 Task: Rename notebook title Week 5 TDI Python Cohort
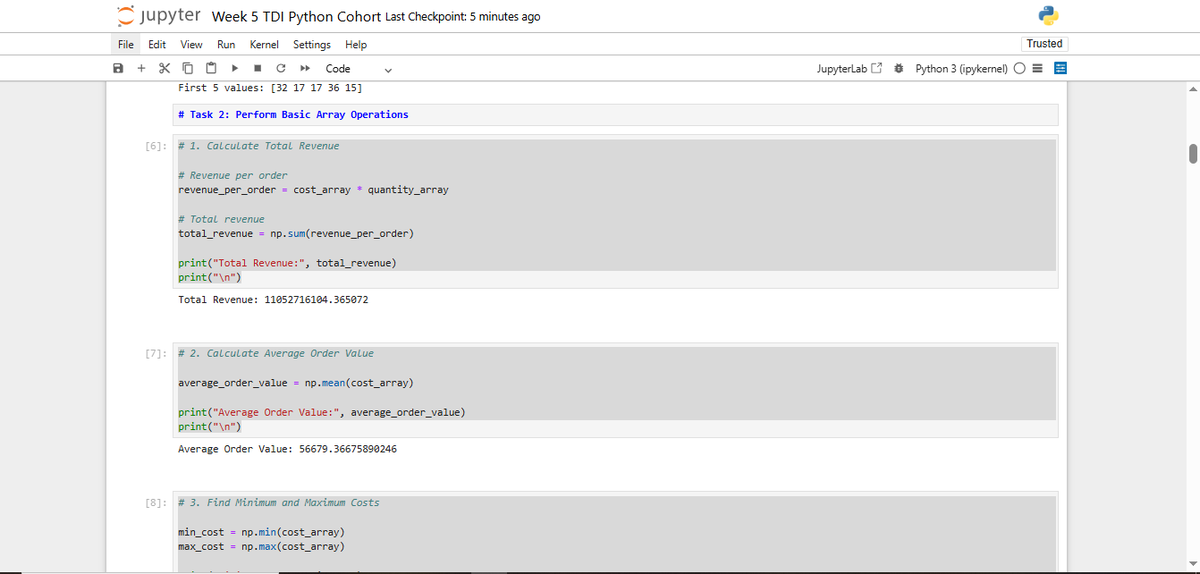pyautogui.click(x=296, y=17)
